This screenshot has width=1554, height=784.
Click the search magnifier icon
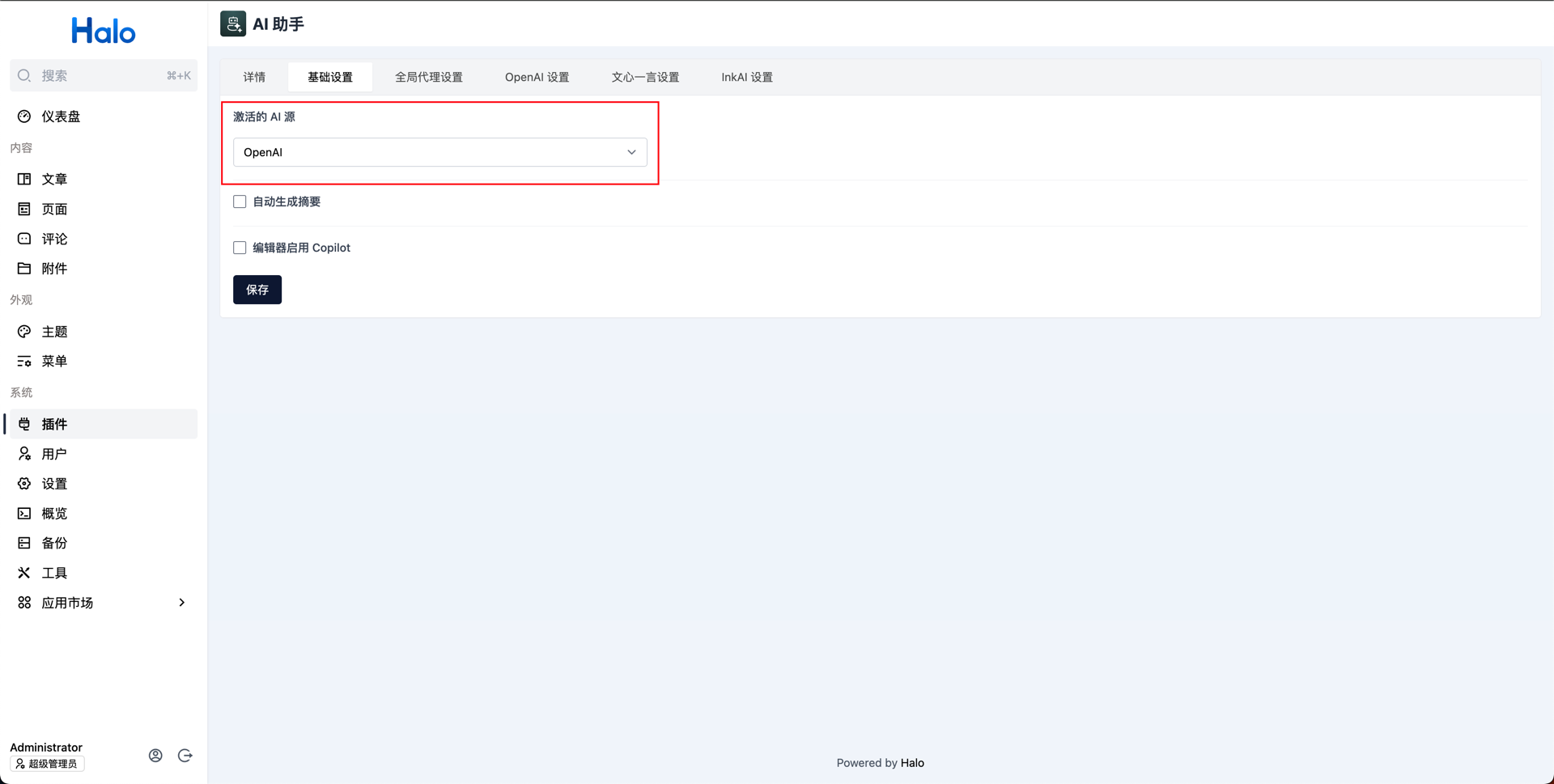pyautogui.click(x=24, y=75)
